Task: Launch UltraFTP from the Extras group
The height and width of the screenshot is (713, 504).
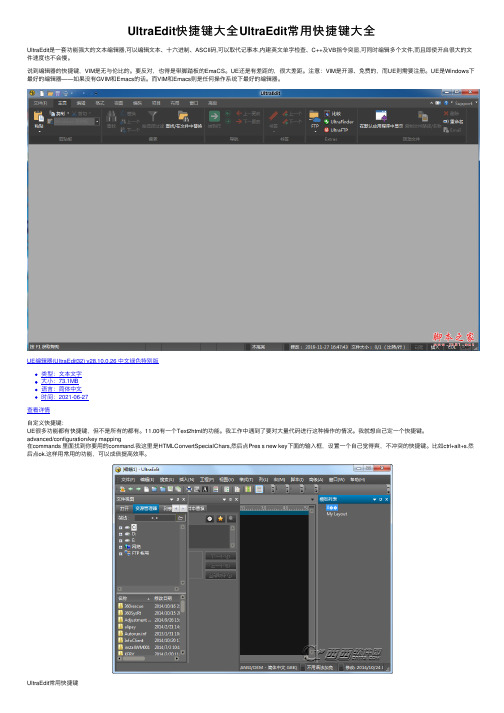Action: (x=336, y=130)
